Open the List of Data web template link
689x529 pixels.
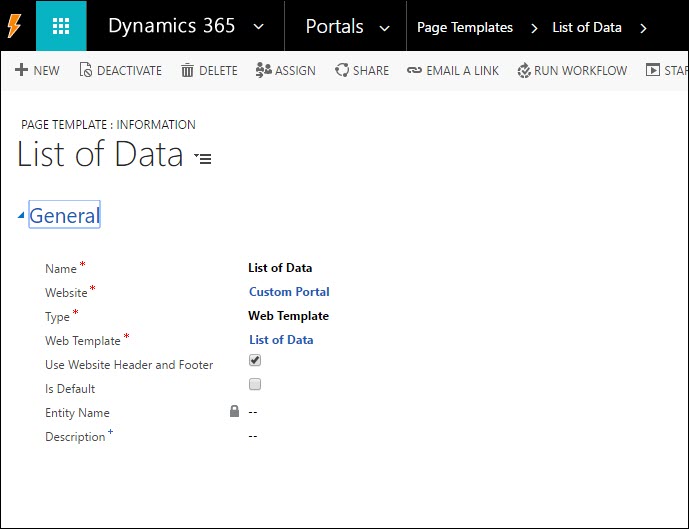click(x=281, y=340)
